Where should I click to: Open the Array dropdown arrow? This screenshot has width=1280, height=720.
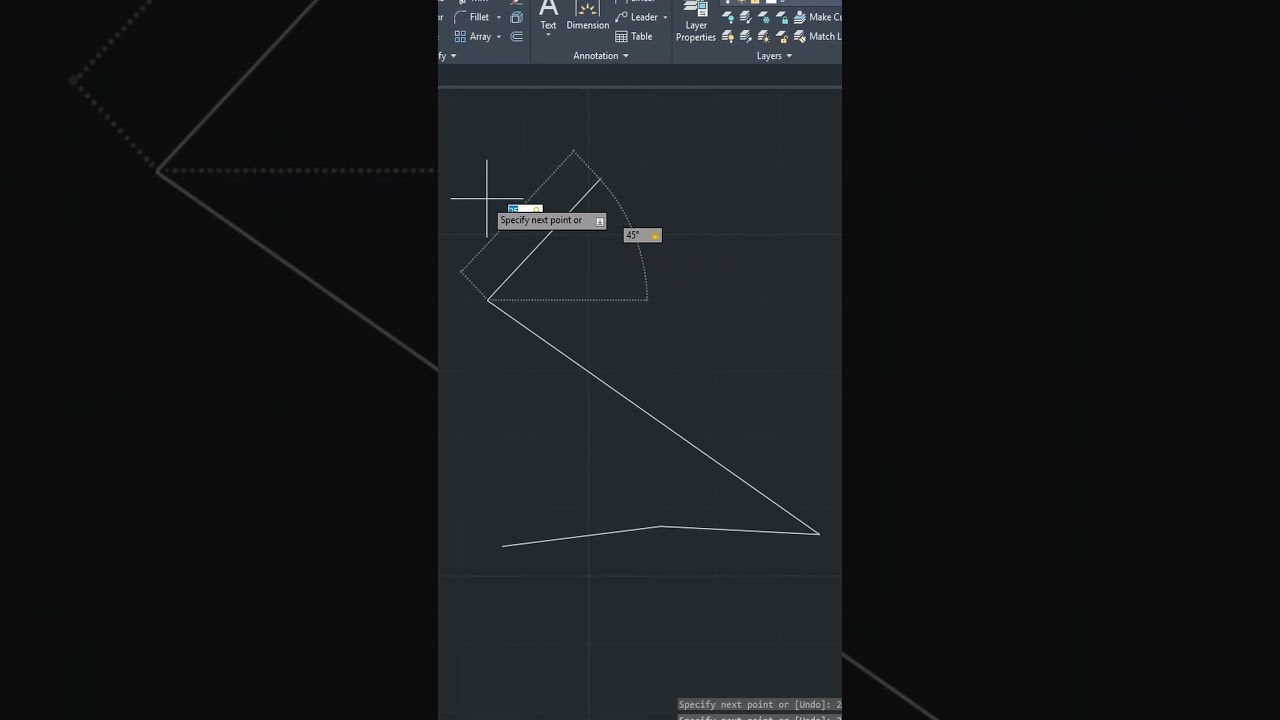point(499,37)
